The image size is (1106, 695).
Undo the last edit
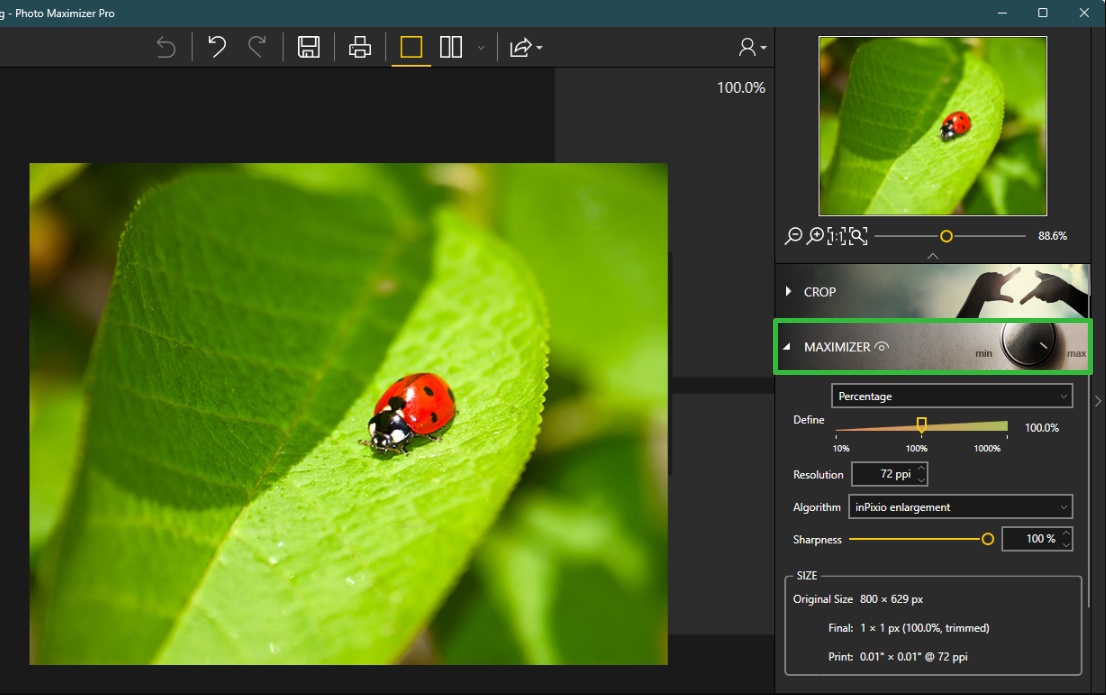(217, 47)
